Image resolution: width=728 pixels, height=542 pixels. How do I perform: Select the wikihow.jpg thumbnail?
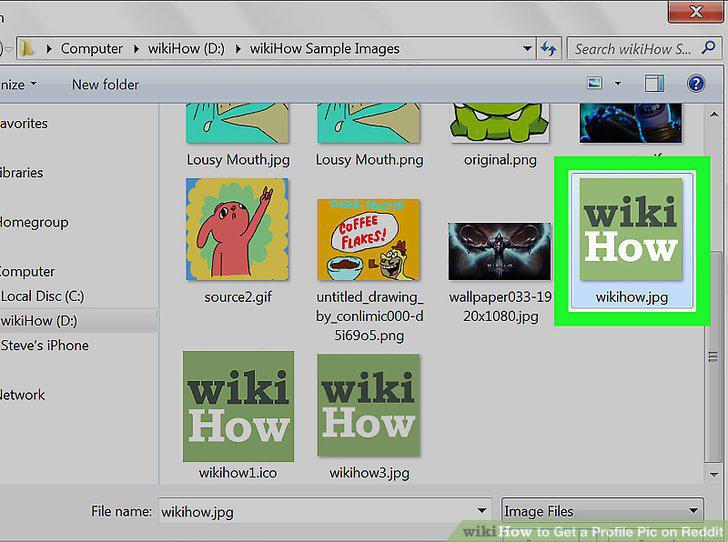coord(631,229)
